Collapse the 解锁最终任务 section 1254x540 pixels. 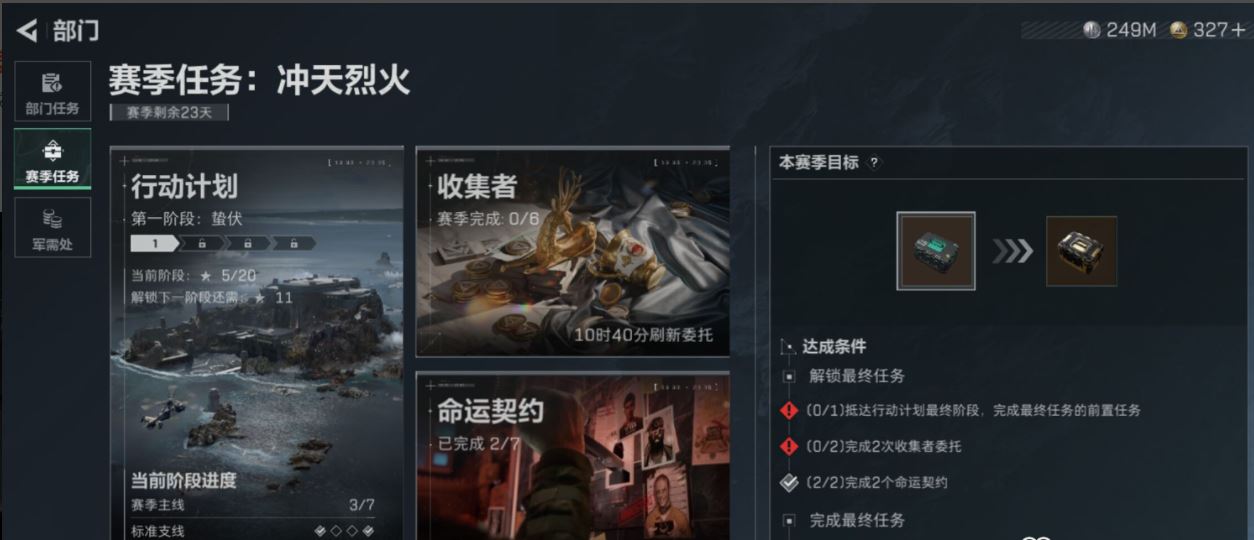click(x=789, y=376)
